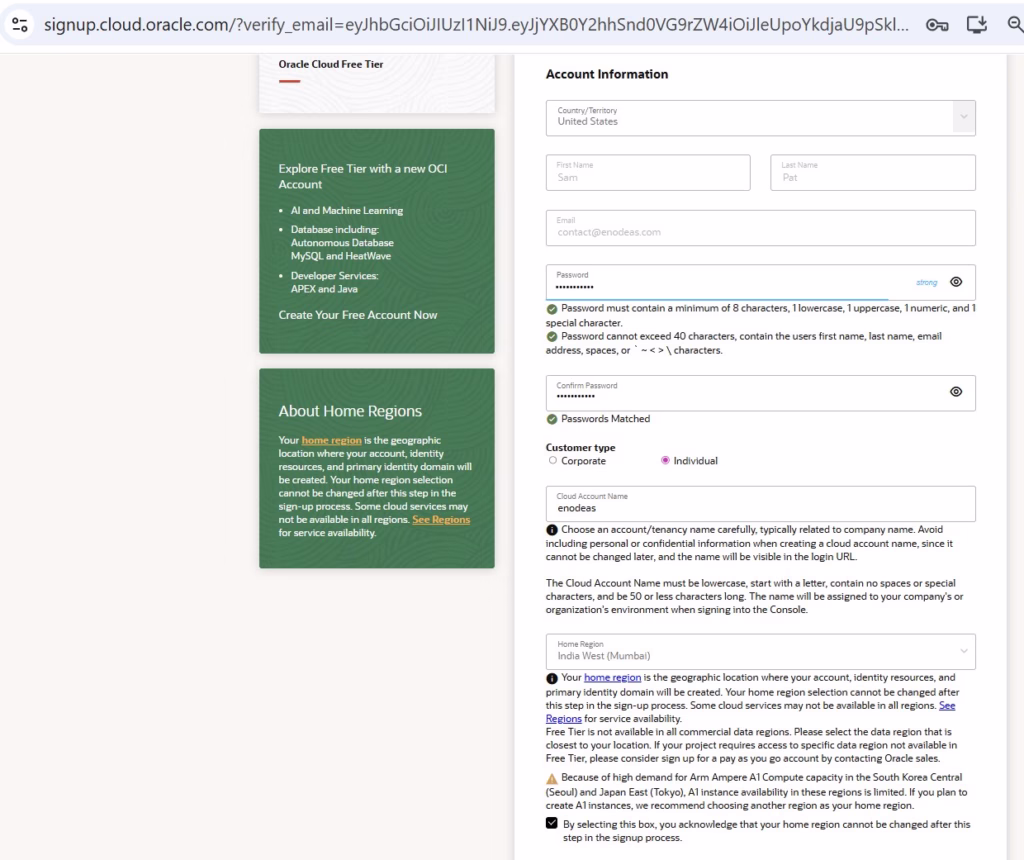The width and height of the screenshot is (1024, 860).
Task: Open the Home Region dropdown
Action: click(963, 651)
